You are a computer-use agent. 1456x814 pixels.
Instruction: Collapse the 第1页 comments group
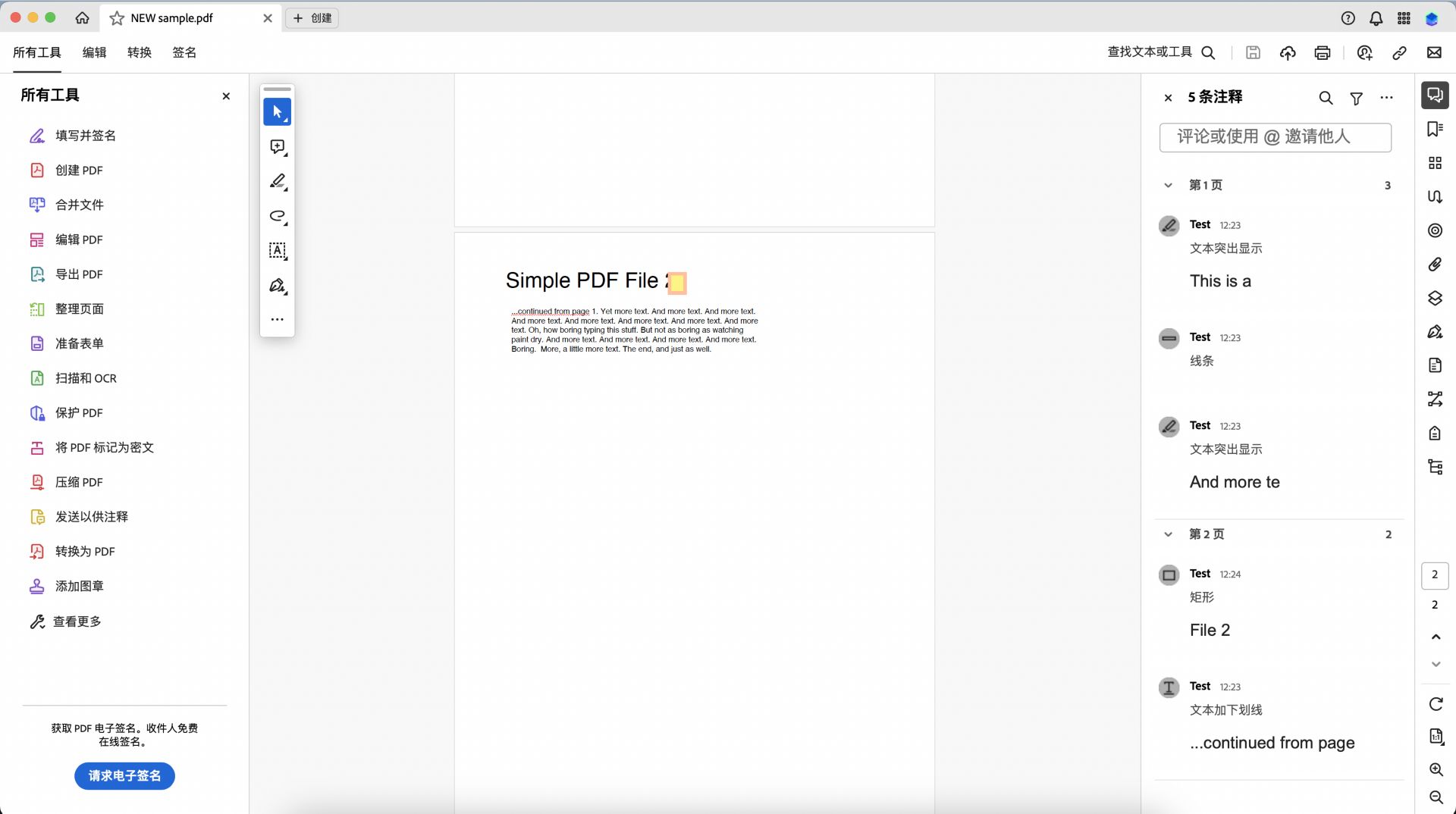click(1168, 185)
